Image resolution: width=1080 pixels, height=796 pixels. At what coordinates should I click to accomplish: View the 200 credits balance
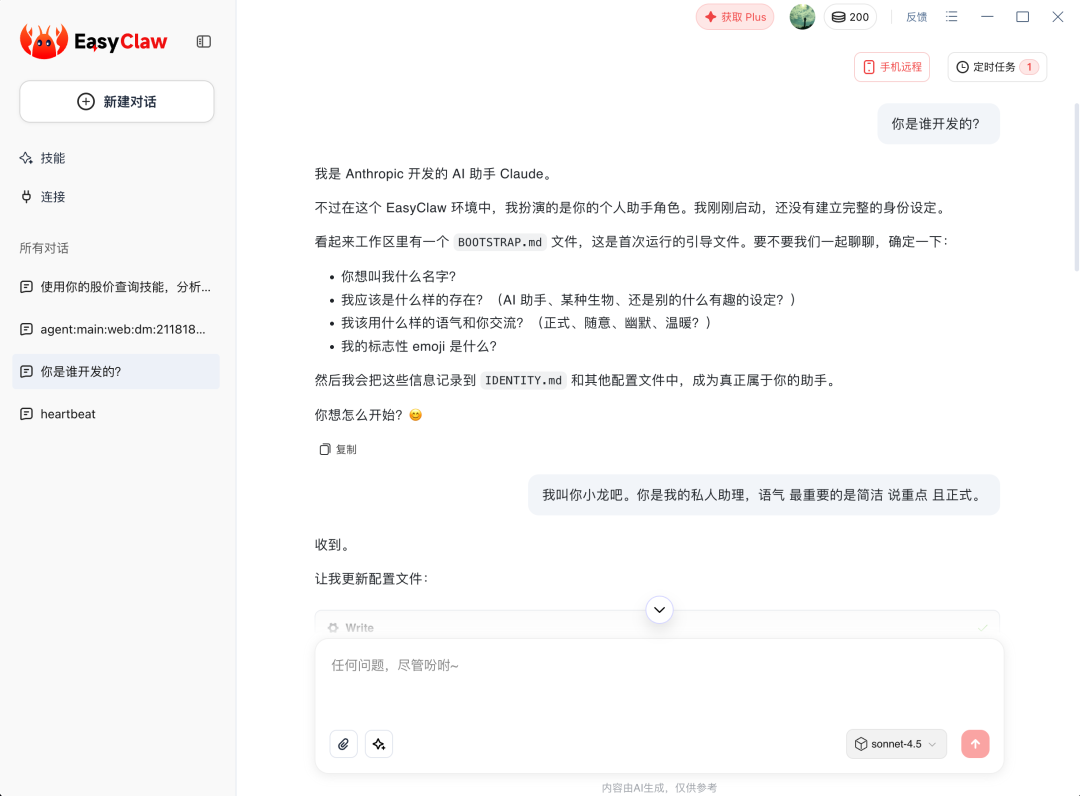(x=850, y=17)
